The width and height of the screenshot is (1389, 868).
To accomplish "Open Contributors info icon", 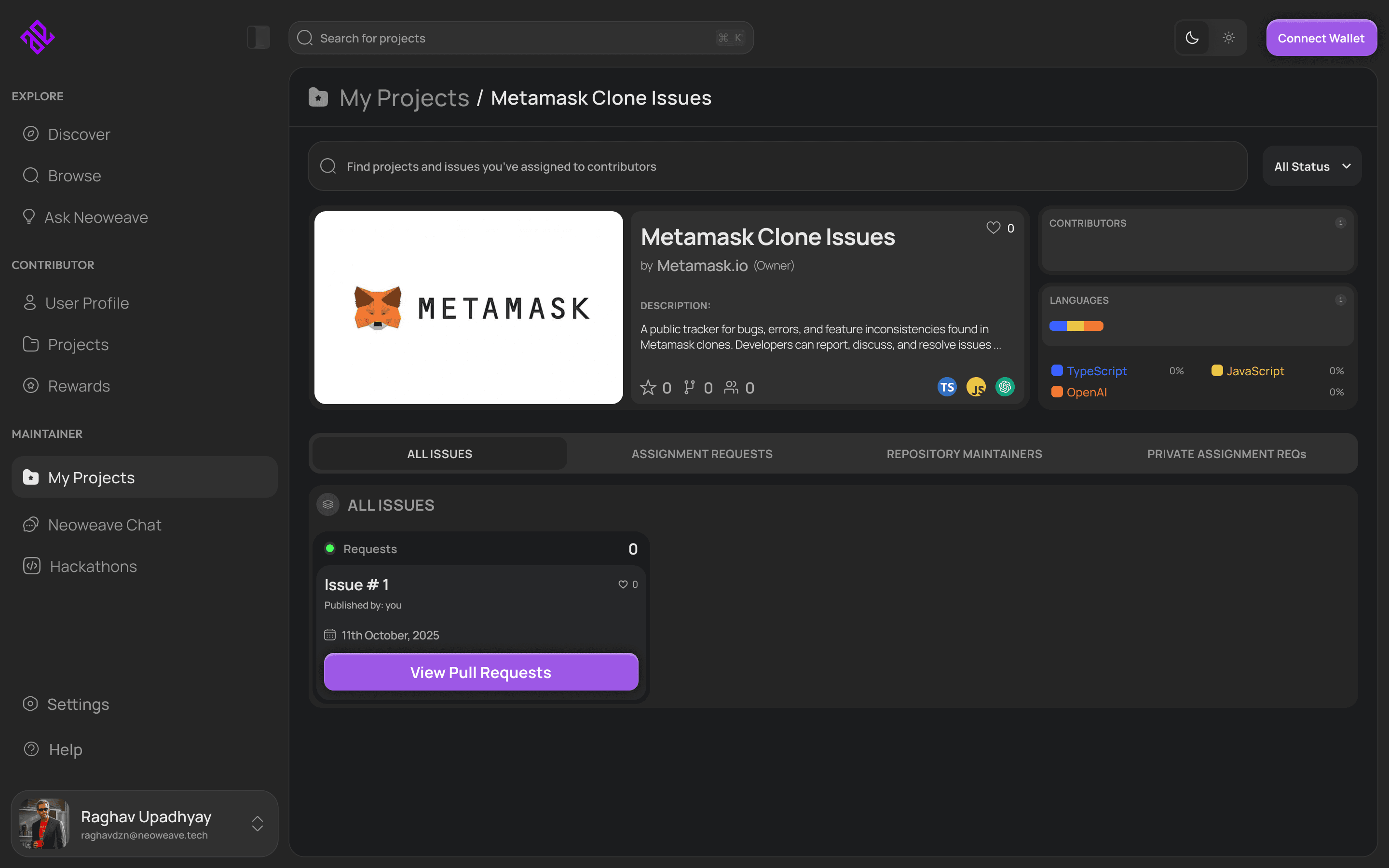I will (1340, 223).
